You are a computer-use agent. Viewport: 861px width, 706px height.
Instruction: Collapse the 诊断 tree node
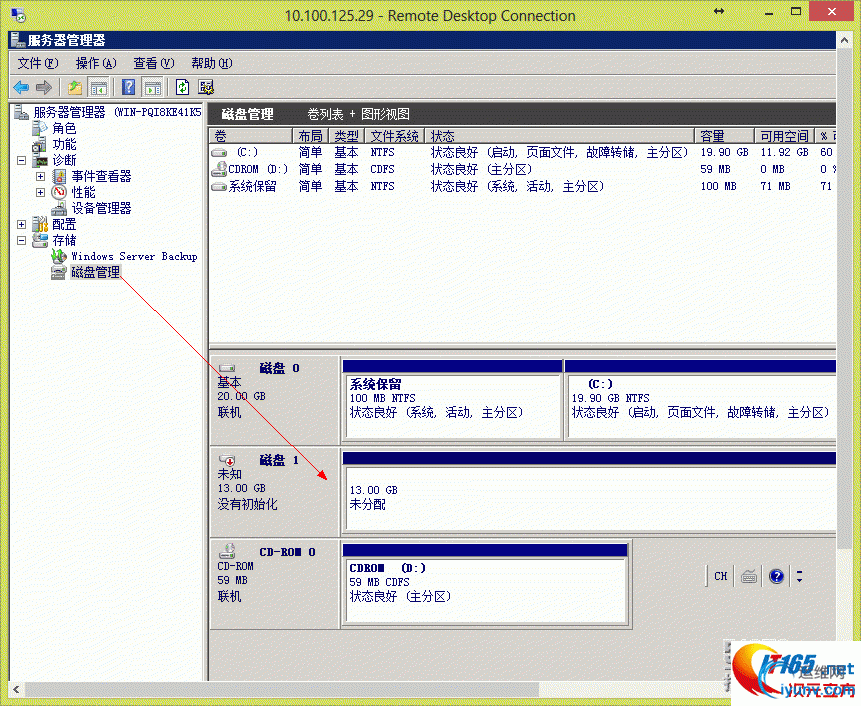(x=21, y=161)
